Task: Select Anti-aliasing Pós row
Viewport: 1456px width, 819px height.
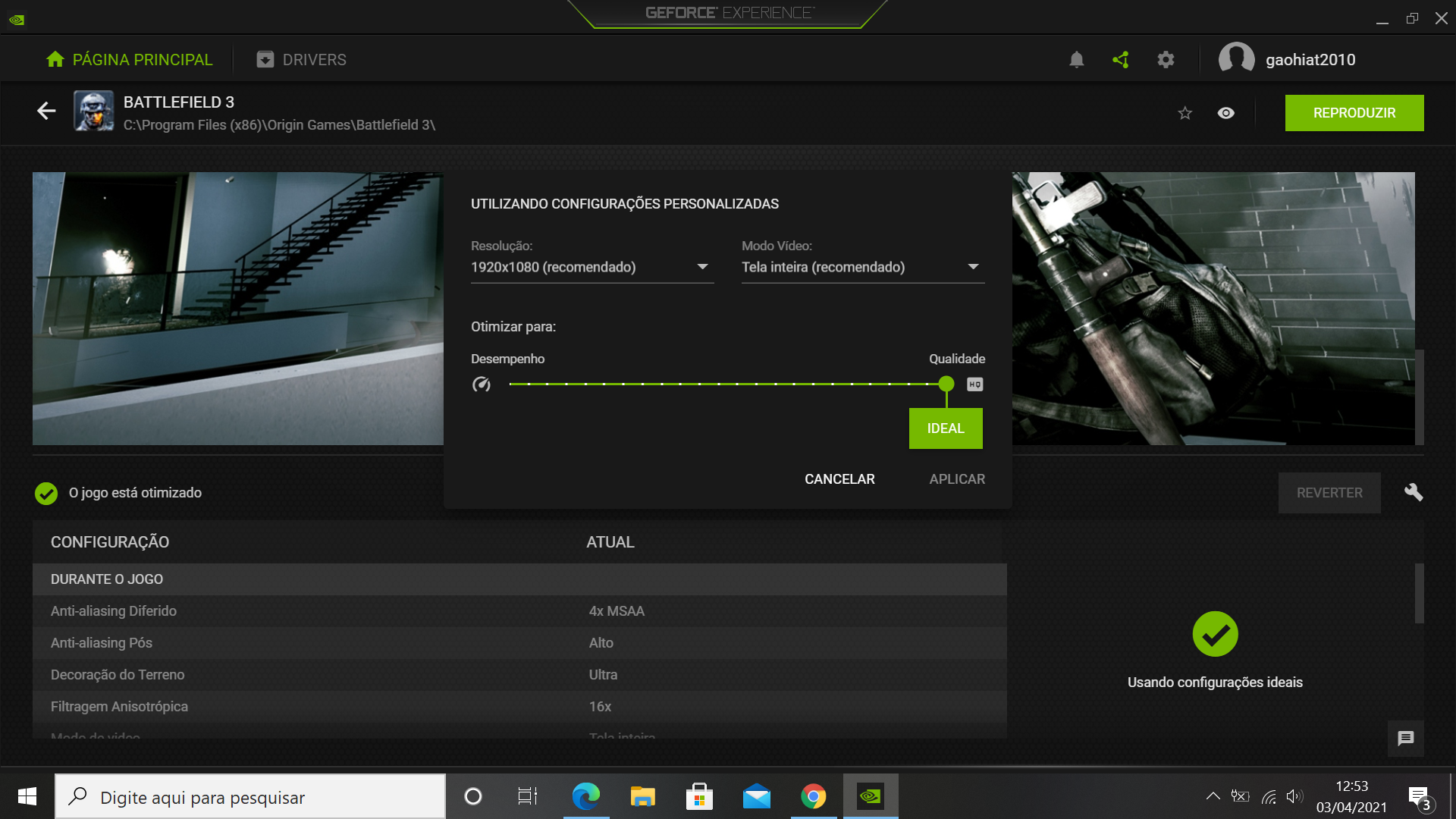Action: pyautogui.click(x=519, y=643)
